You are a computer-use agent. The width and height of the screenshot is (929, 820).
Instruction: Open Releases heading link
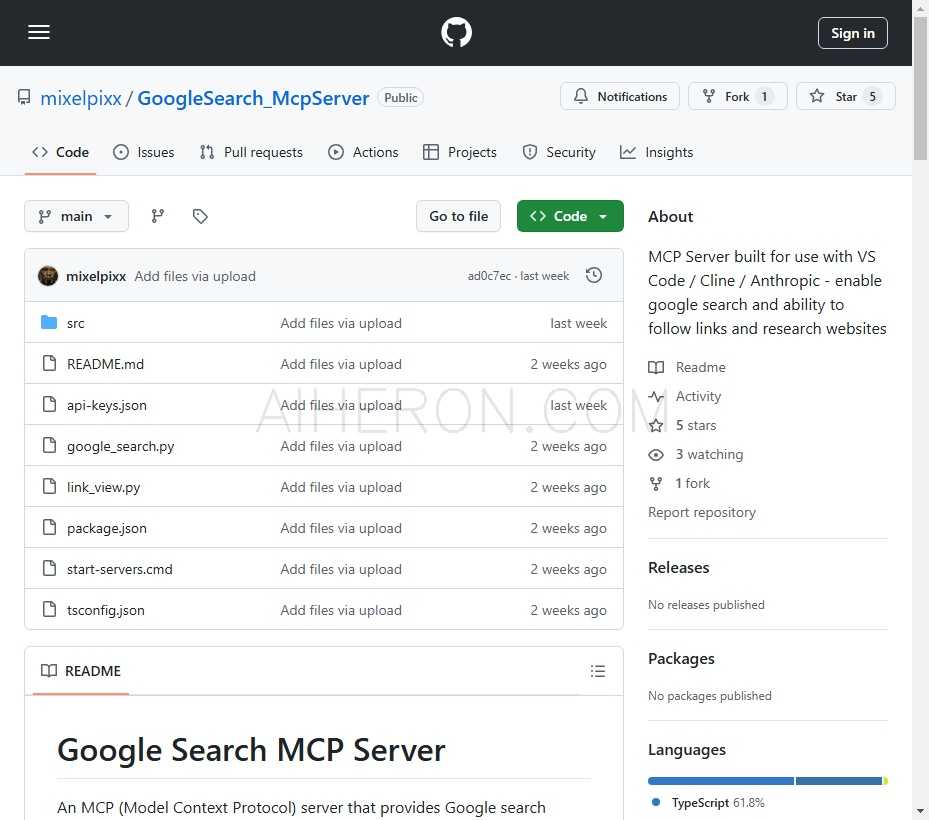(678, 568)
